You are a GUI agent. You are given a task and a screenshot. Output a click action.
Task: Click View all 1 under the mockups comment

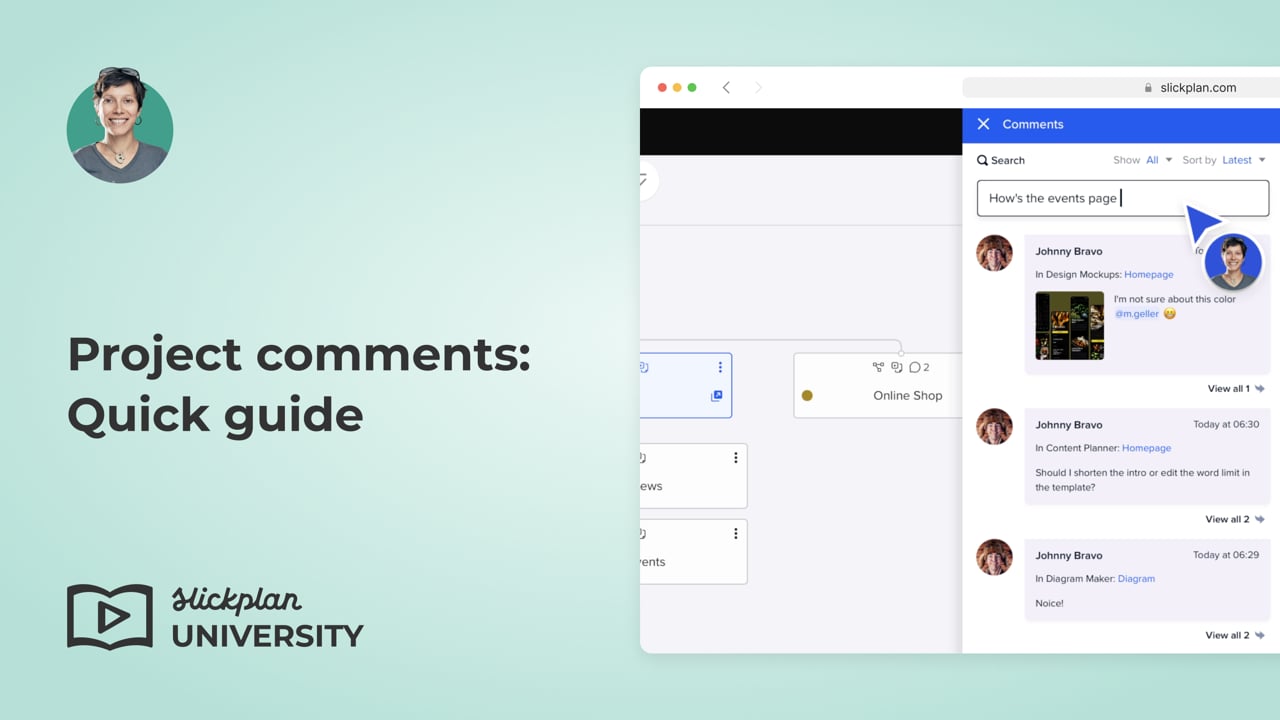click(x=1235, y=388)
